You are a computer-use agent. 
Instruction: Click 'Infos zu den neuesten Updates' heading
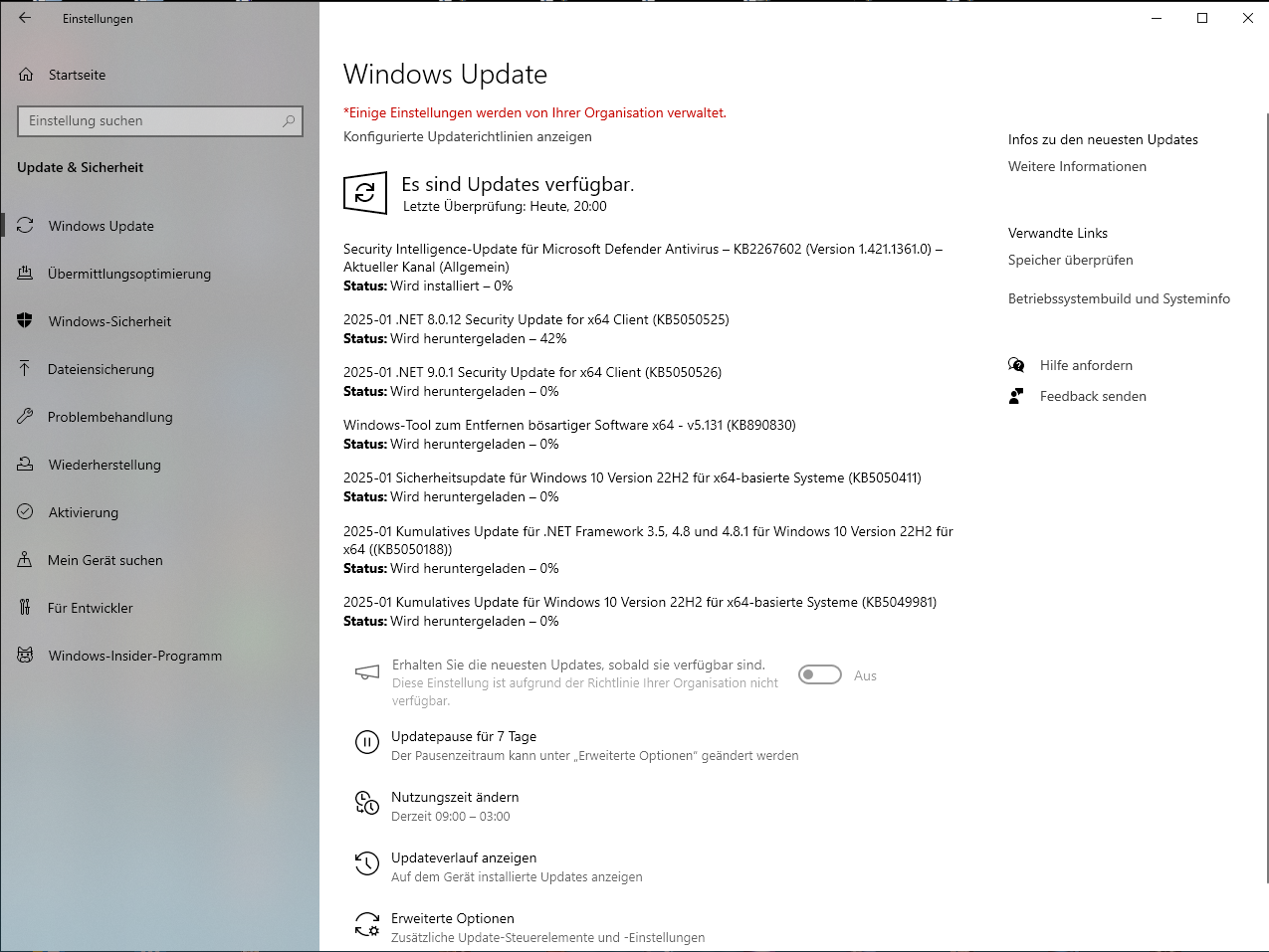click(1103, 139)
